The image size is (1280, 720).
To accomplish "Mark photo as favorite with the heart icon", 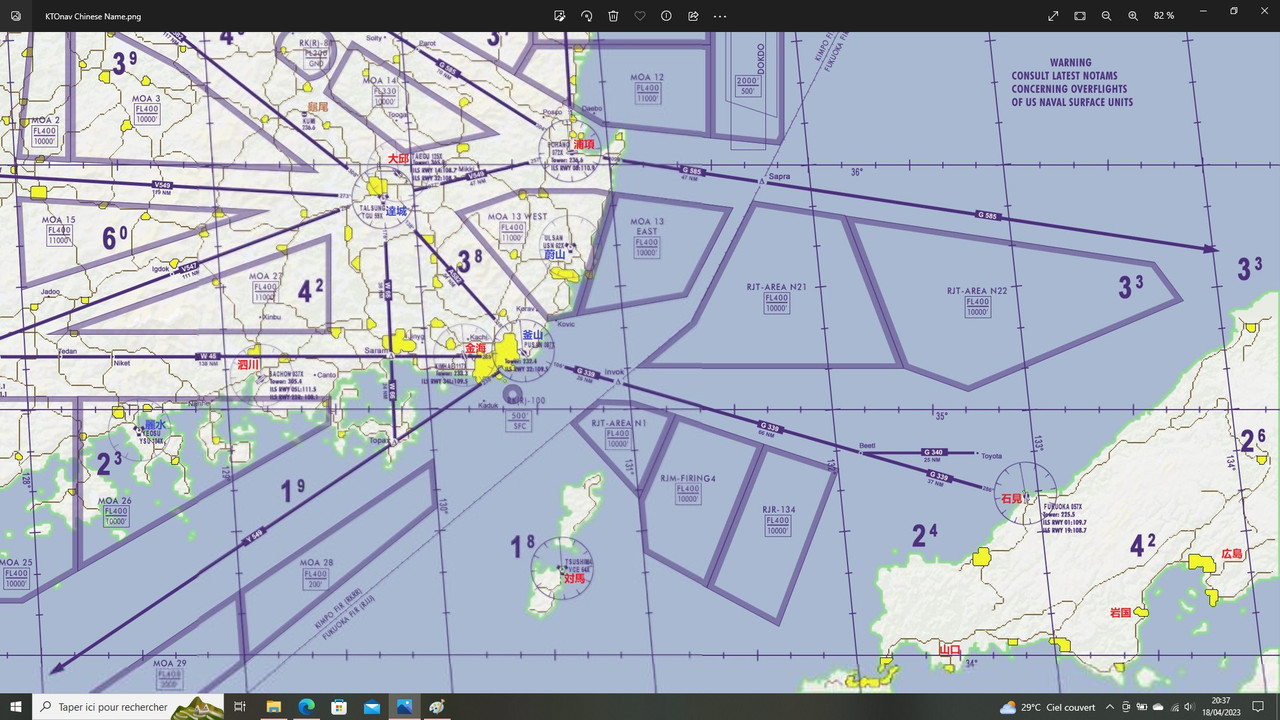I will pyautogui.click(x=640, y=16).
